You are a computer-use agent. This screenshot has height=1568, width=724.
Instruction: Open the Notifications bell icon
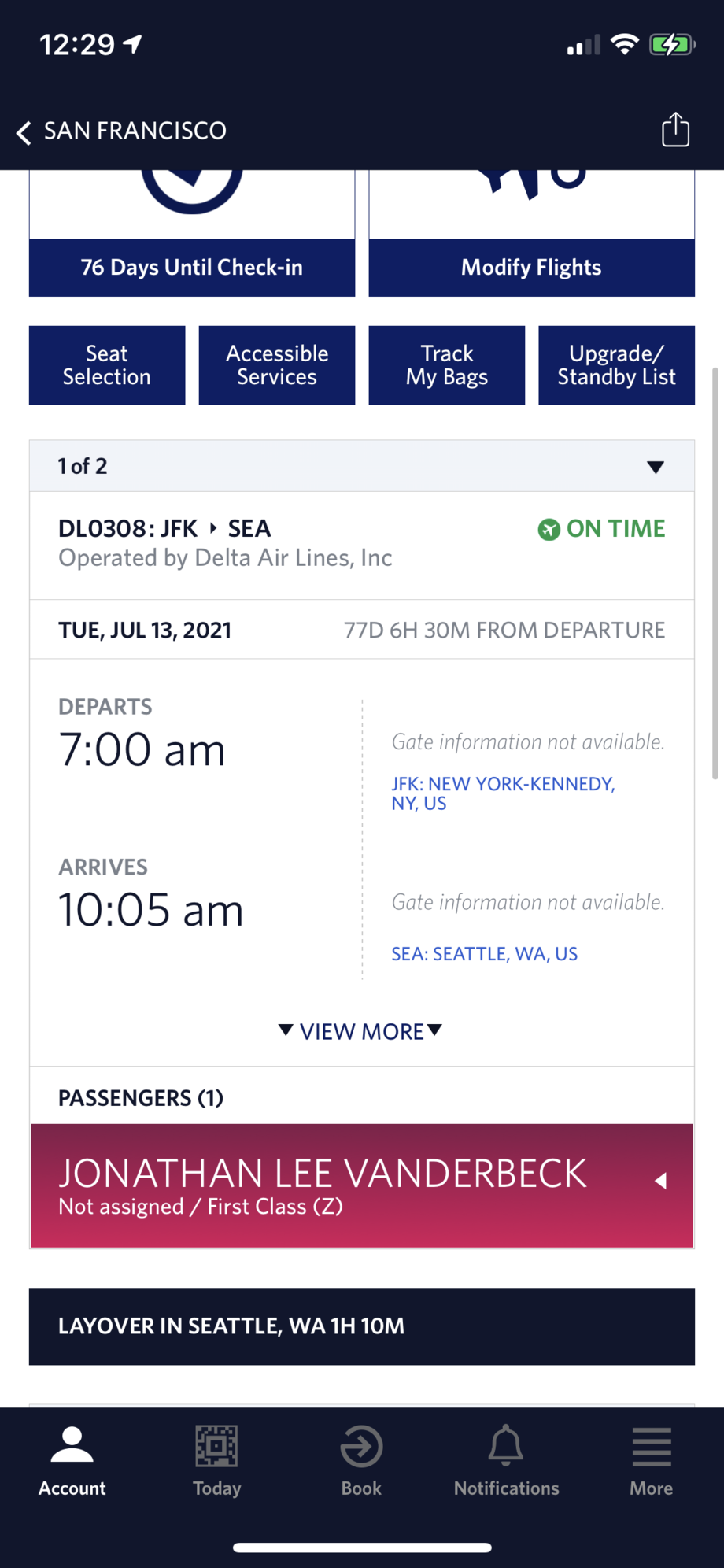point(506,1445)
